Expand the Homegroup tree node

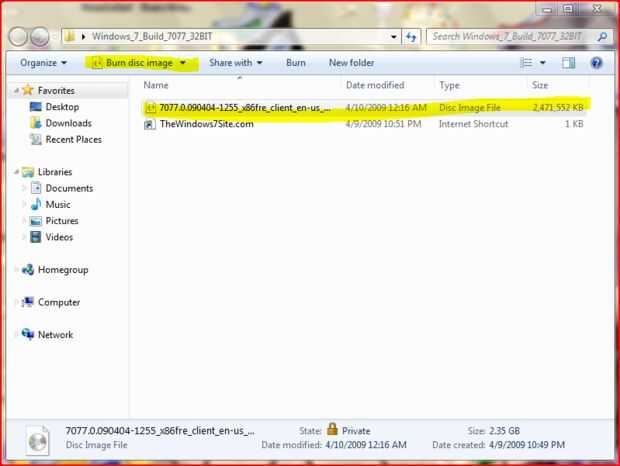16,270
